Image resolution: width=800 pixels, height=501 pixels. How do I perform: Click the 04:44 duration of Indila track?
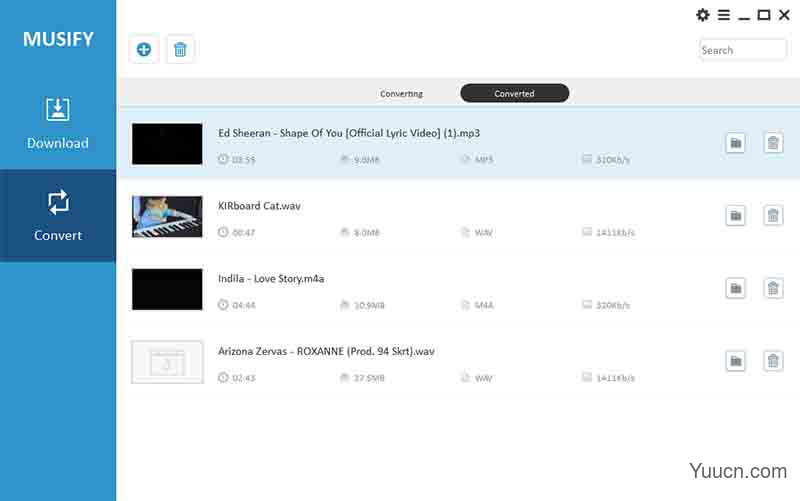[243, 305]
